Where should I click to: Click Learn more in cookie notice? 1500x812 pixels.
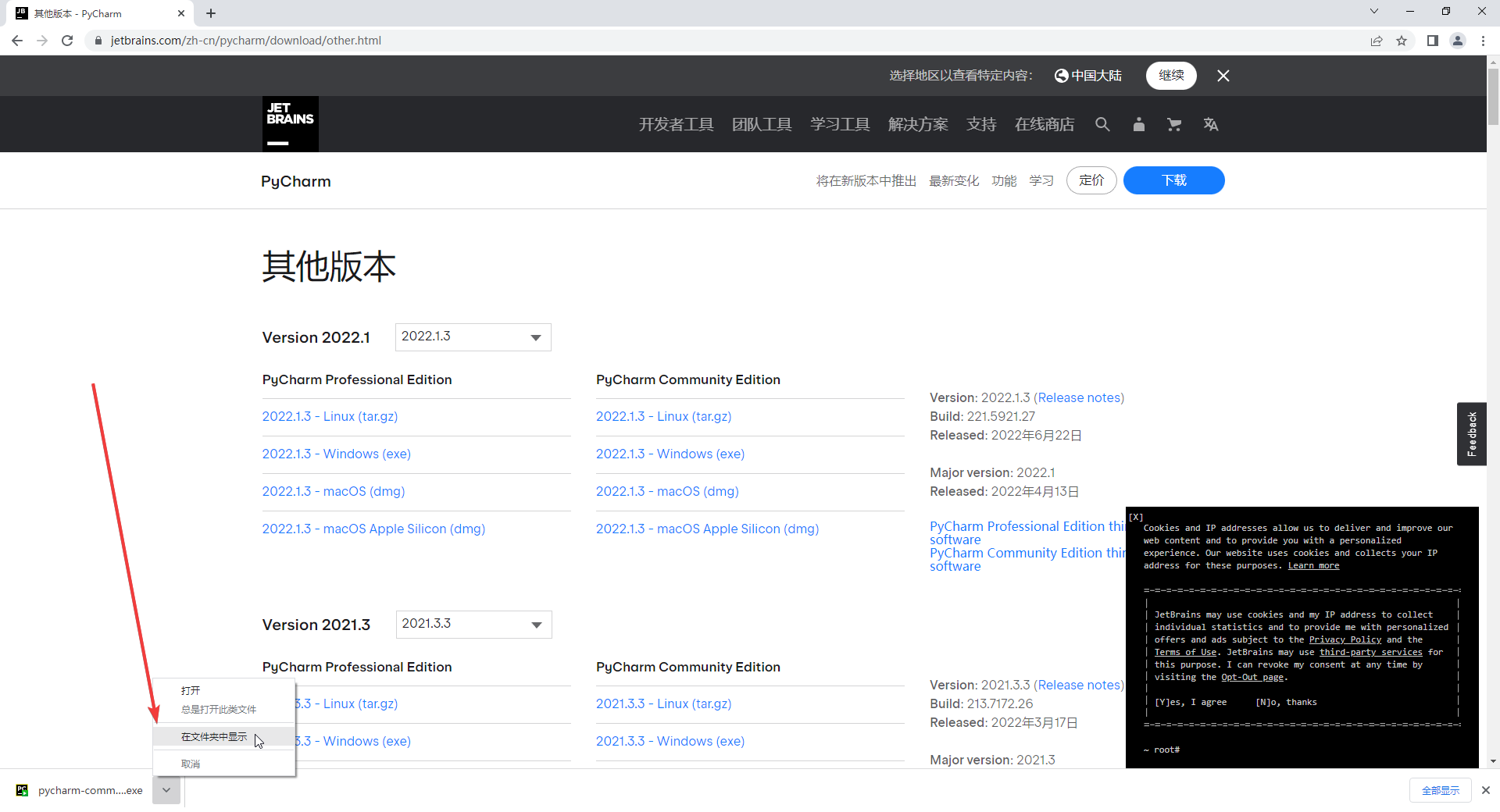1313,565
